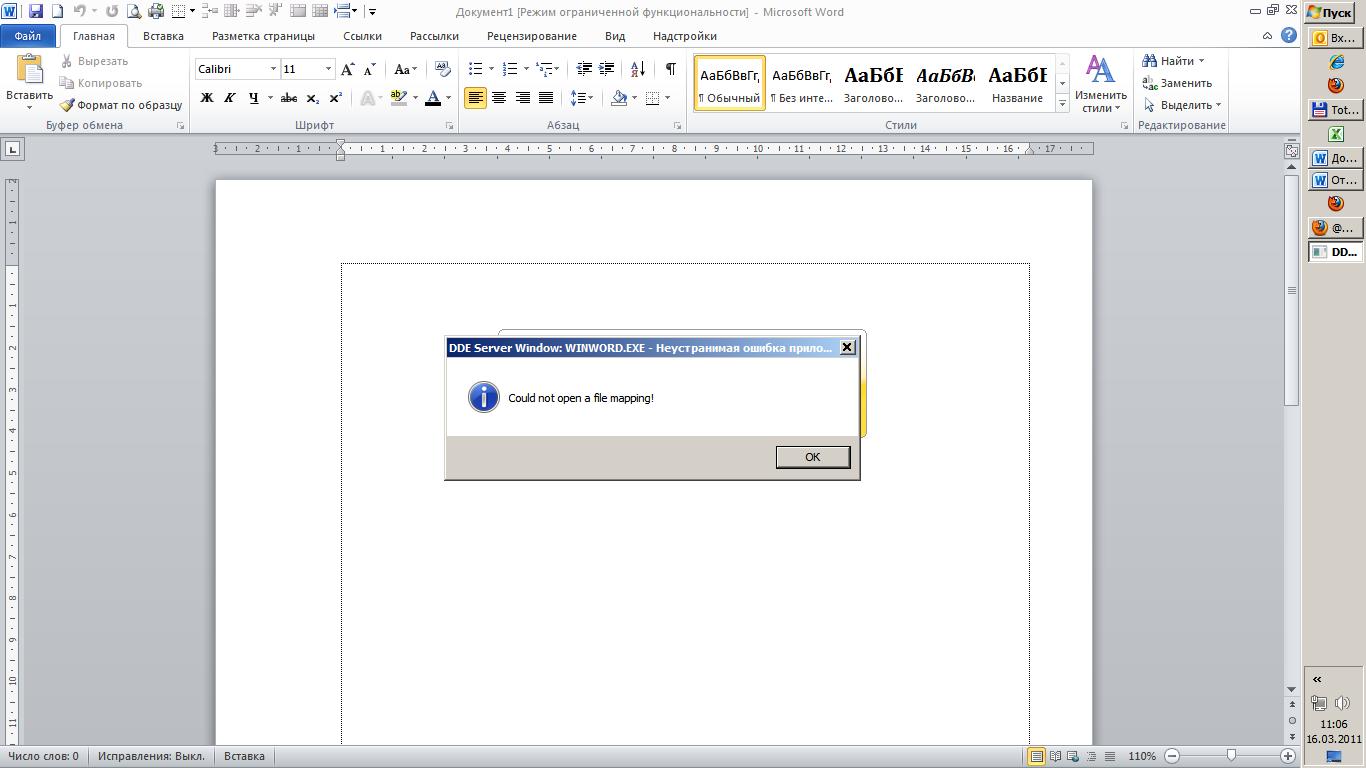
Task: Increase paragraph indent
Action: [606, 69]
